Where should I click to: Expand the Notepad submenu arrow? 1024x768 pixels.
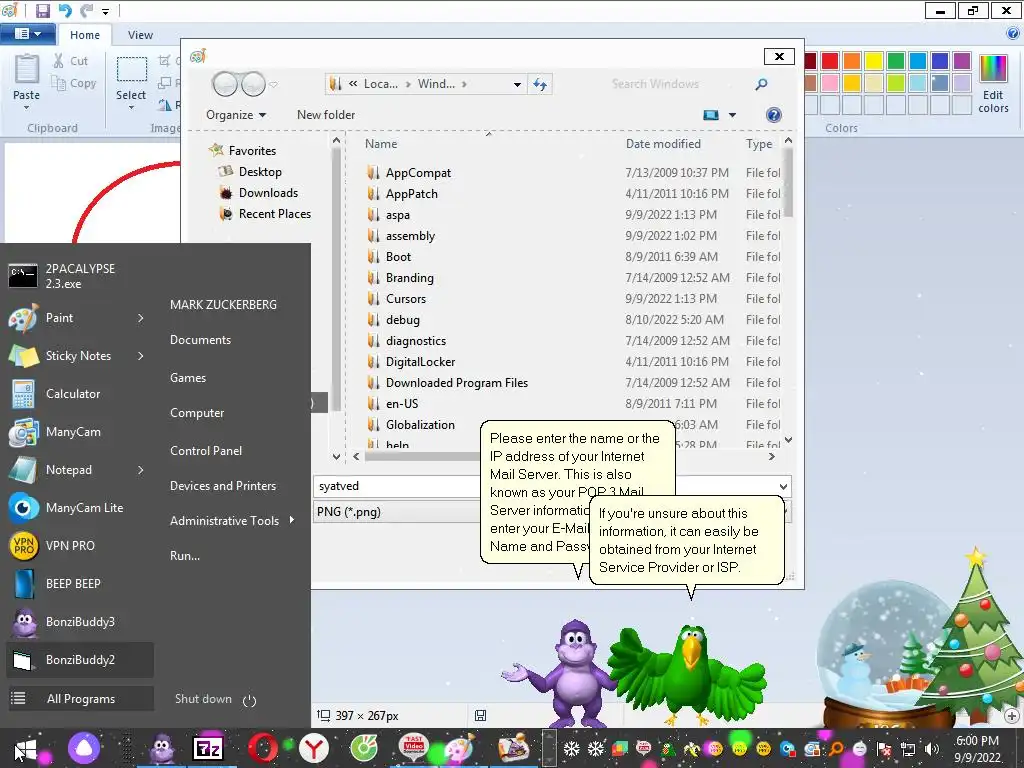click(x=140, y=470)
